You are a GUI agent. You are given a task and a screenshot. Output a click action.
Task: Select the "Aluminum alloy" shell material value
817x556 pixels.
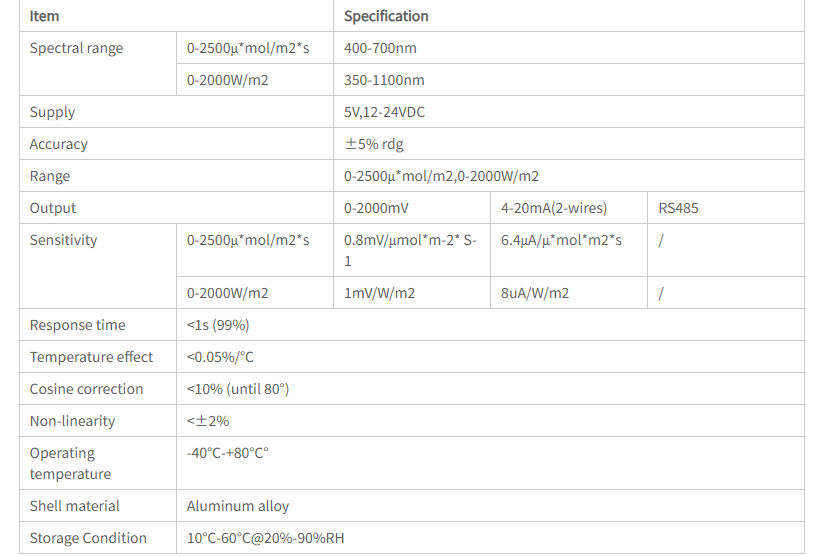[238, 506]
